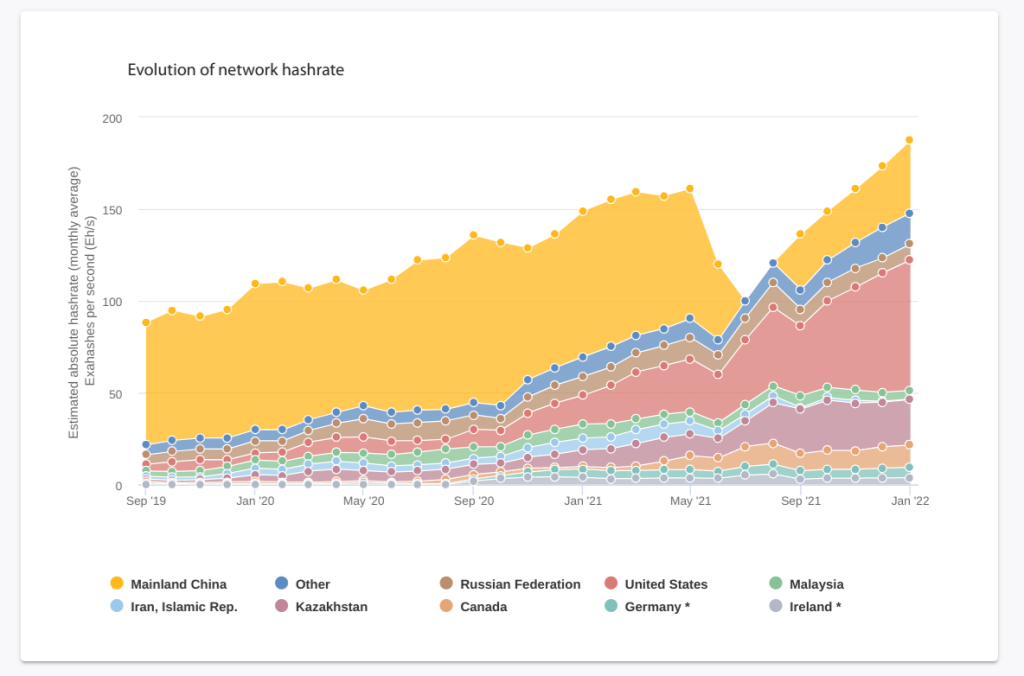The height and width of the screenshot is (676, 1024).
Task: Click the Sep '19 x-axis label
Action: point(146,501)
